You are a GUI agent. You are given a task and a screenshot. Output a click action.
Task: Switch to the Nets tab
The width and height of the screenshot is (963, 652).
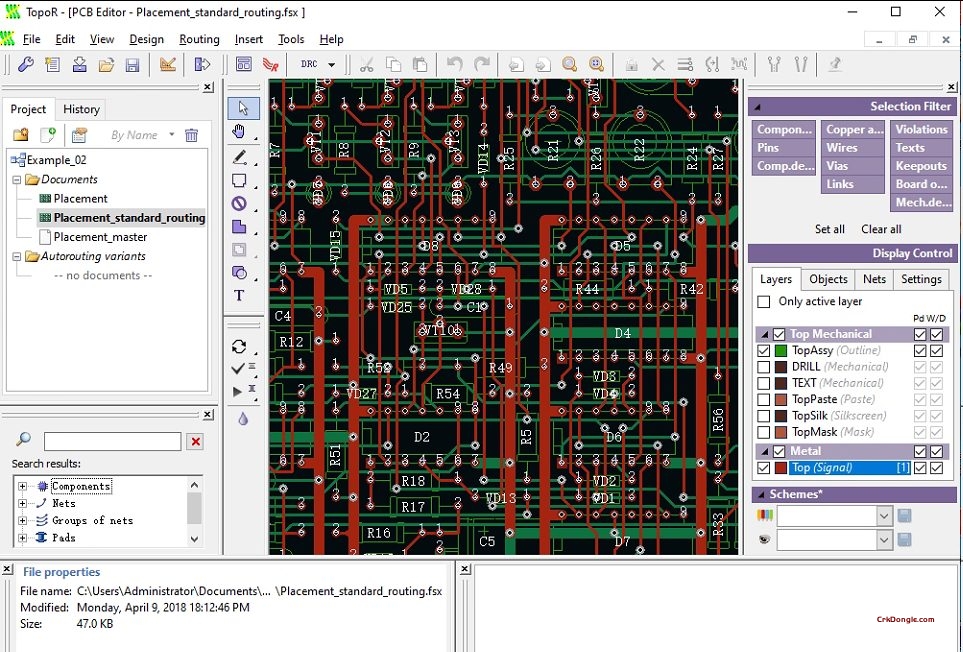(874, 279)
